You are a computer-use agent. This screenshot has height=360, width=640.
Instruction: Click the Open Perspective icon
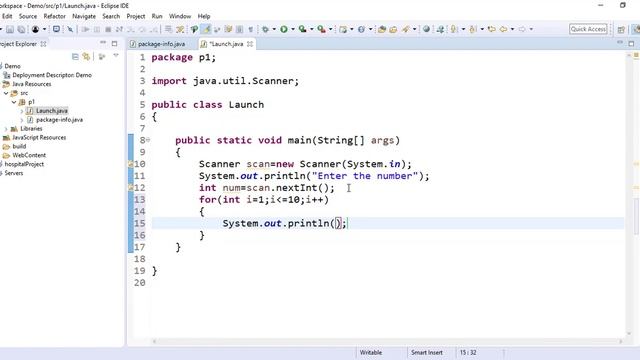(621, 29)
